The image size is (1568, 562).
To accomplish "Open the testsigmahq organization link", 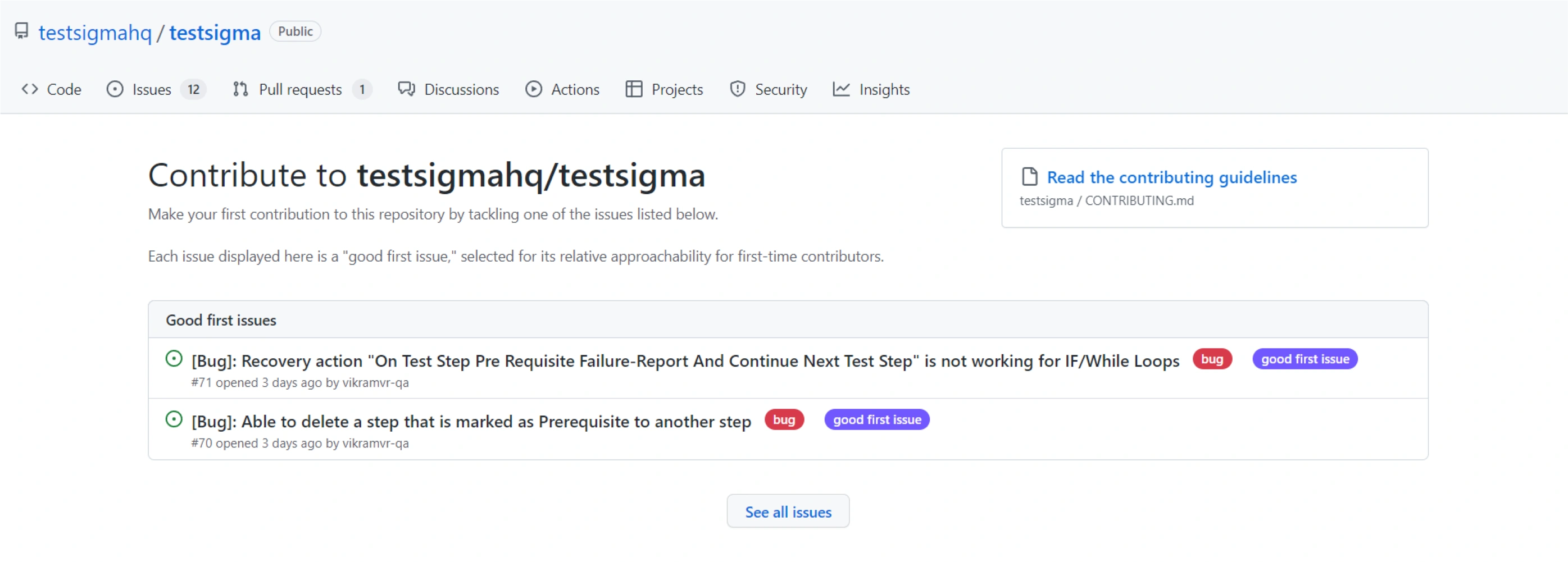I will (95, 32).
